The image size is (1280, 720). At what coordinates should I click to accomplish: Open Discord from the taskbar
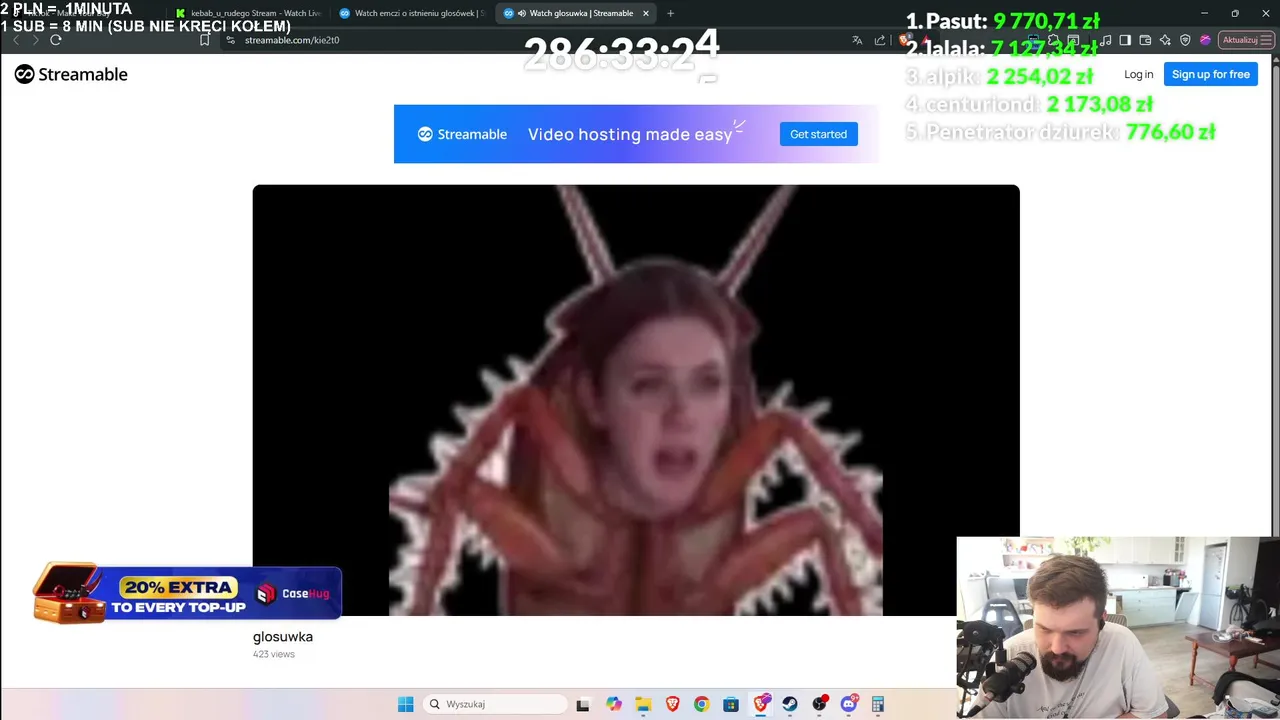(x=849, y=704)
